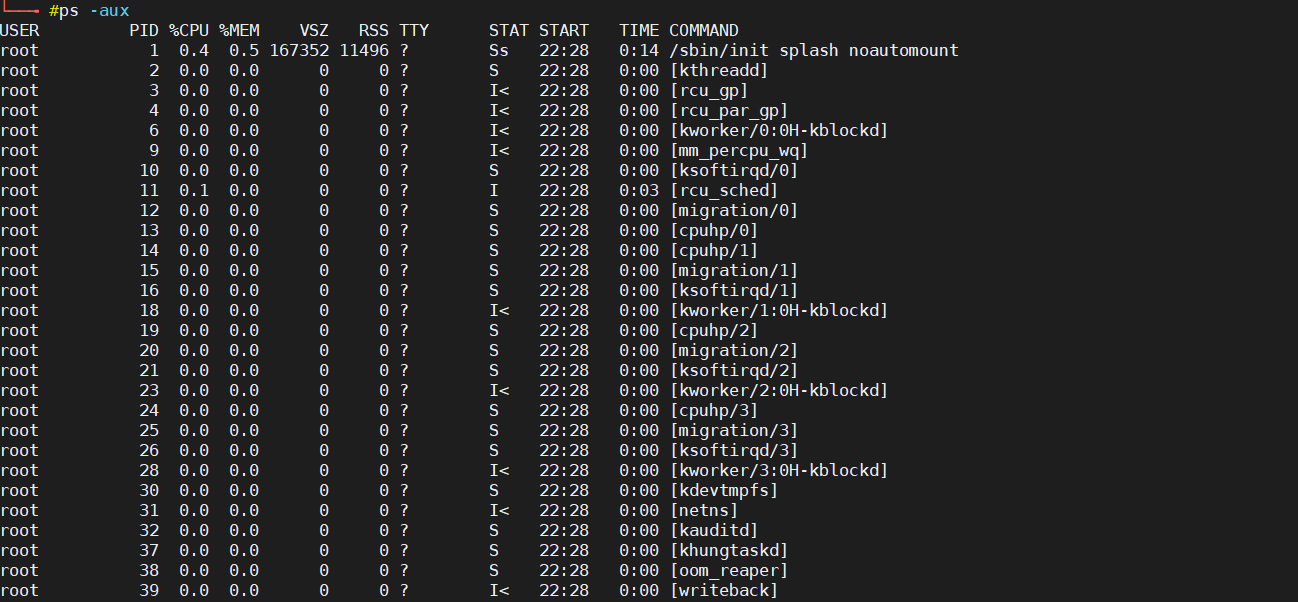Click the STAT column header
This screenshot has width=1298, height=602.
click(508, 31)
